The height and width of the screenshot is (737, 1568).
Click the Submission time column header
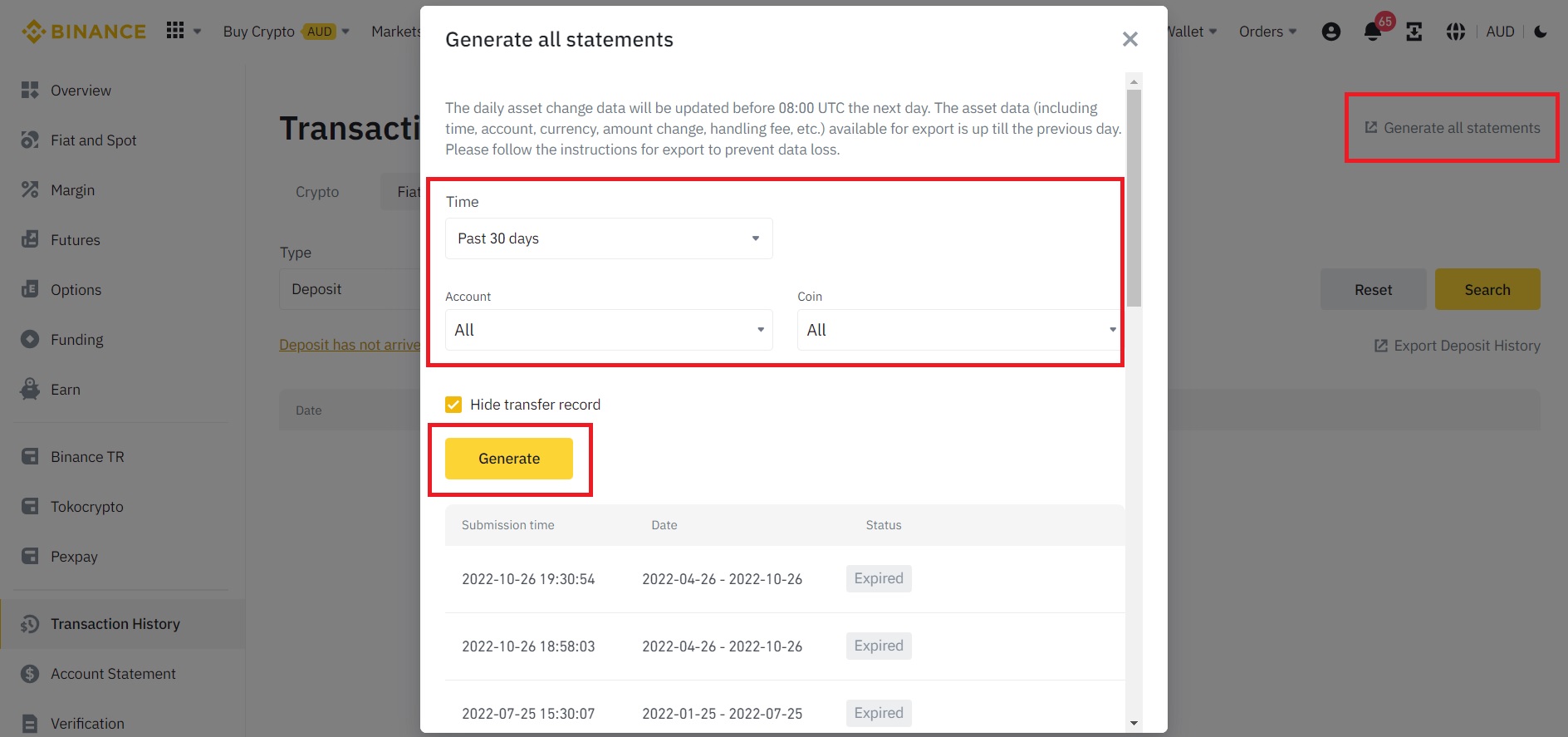click(x=507, y=525)
